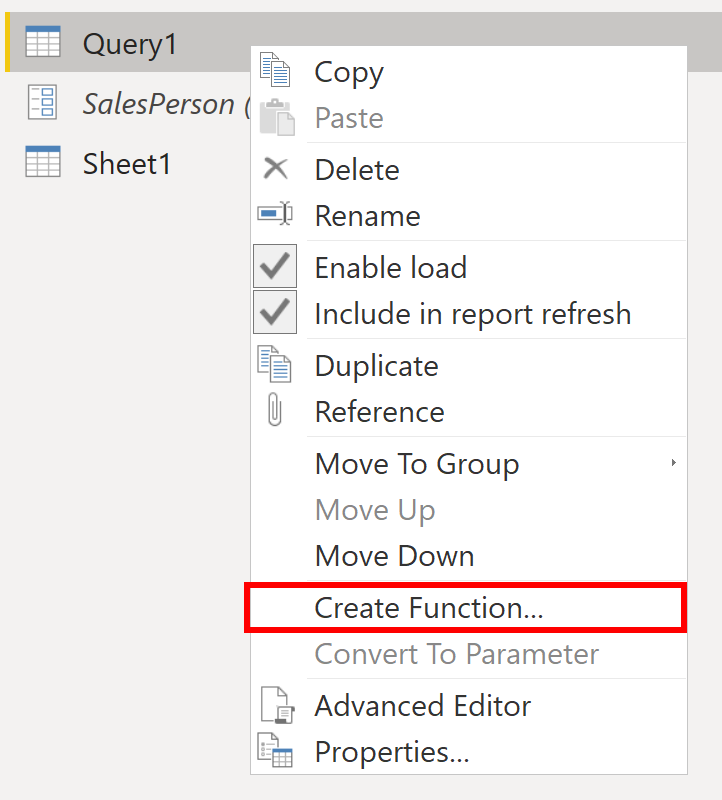
Task: Click the Delete X icon
Action: (277, 169)
